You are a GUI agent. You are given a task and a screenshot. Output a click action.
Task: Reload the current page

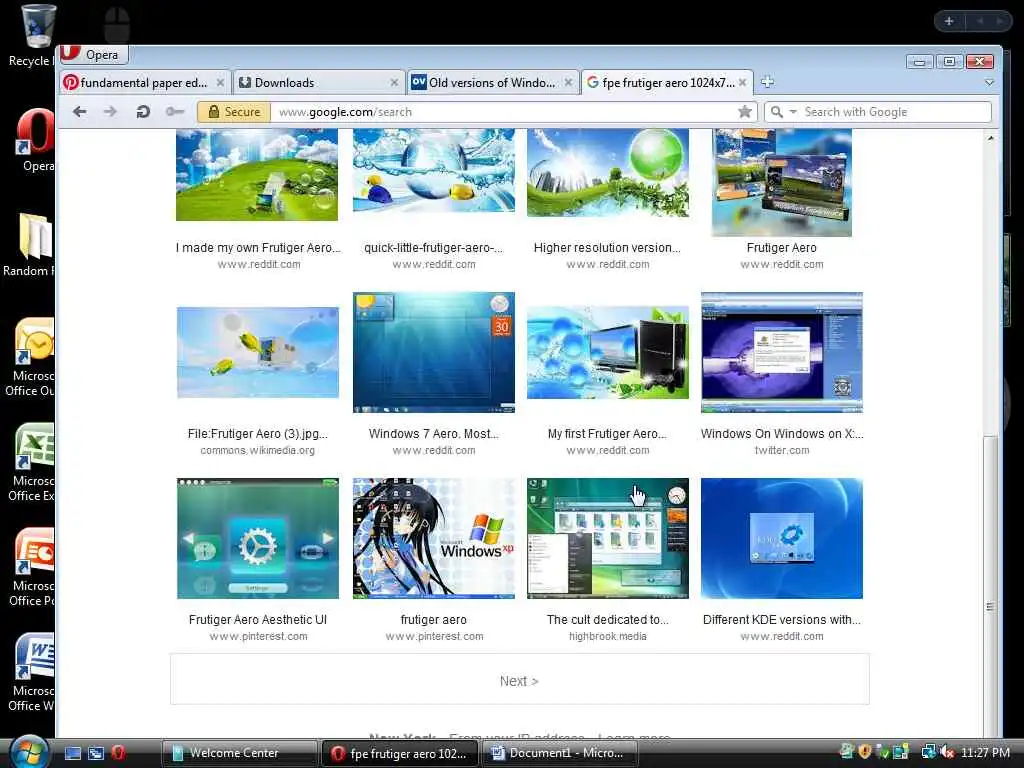pyautogui.click(x=142, y=112)
